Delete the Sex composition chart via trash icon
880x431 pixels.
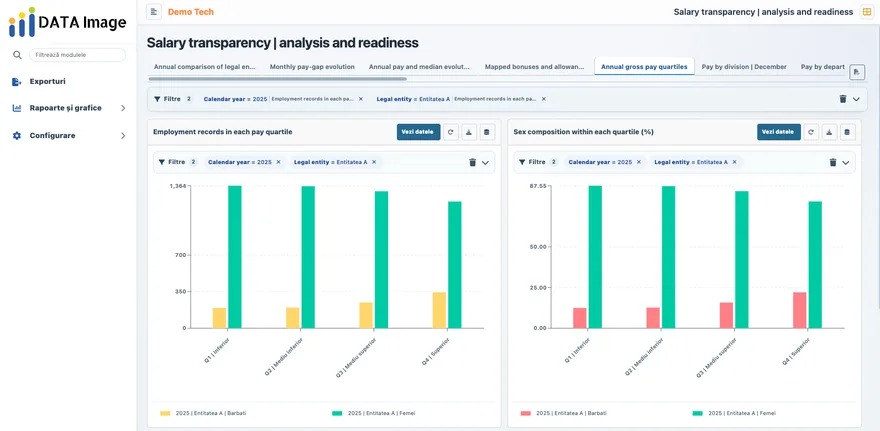point(847,132)
